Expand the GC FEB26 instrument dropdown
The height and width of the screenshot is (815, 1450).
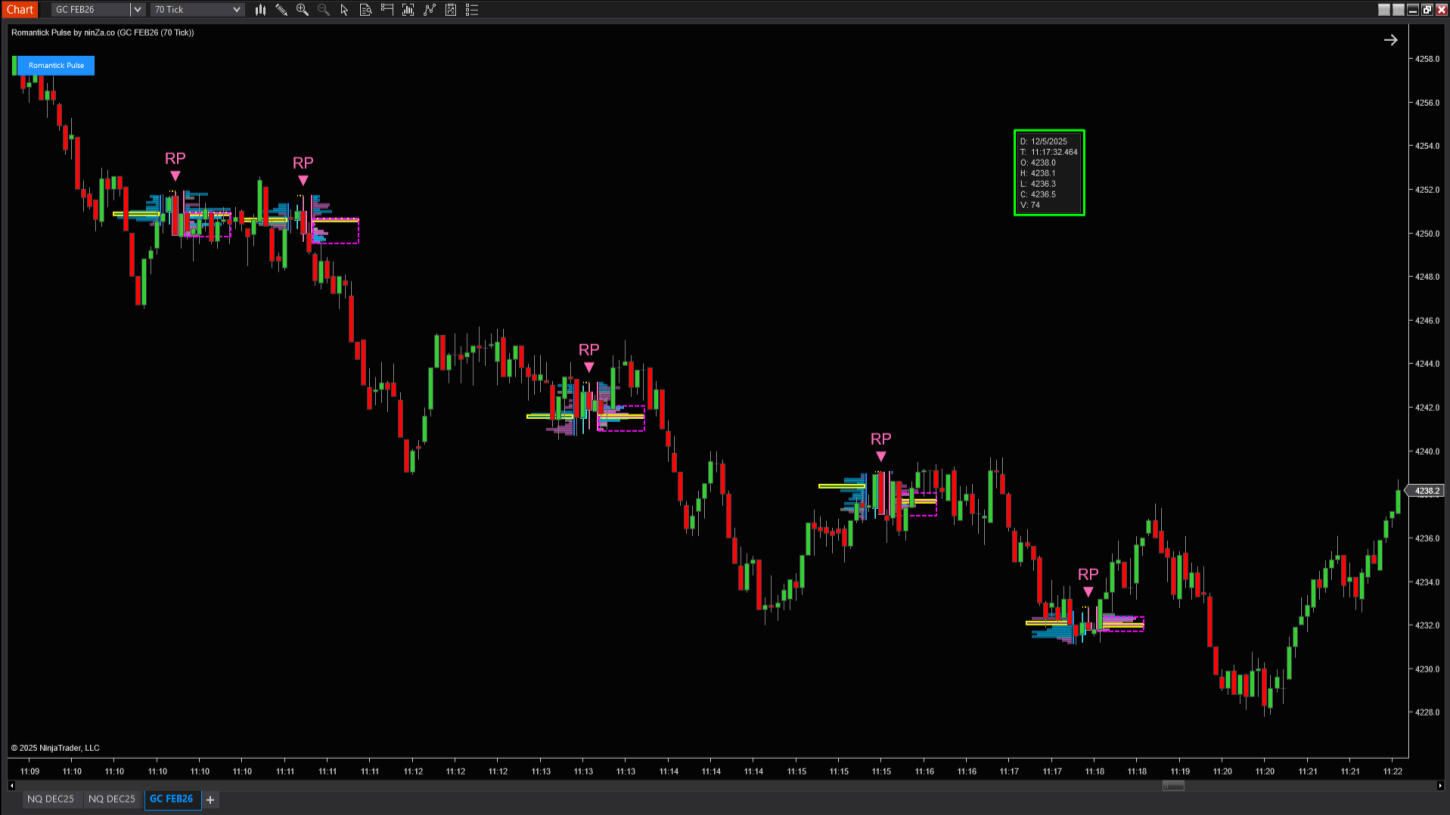point(138,10)
